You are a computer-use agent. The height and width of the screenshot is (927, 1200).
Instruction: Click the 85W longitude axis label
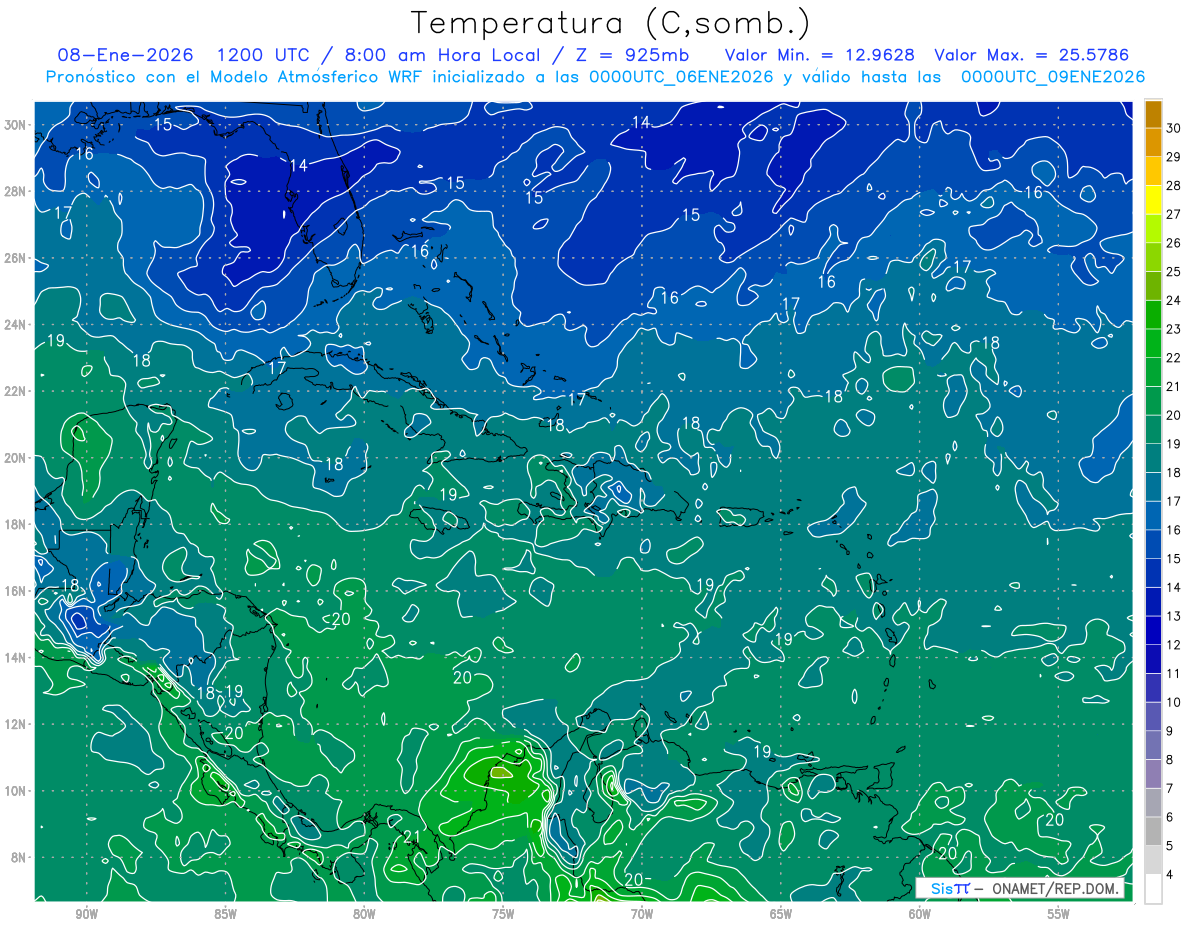coord(225,914)
